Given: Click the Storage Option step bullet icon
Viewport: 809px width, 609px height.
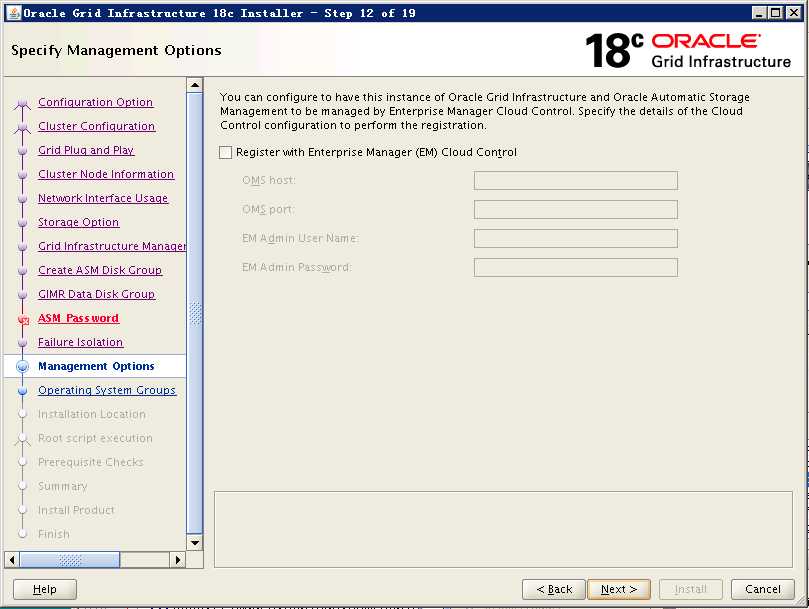Looking at the screenshot, I should coord(22,222).
